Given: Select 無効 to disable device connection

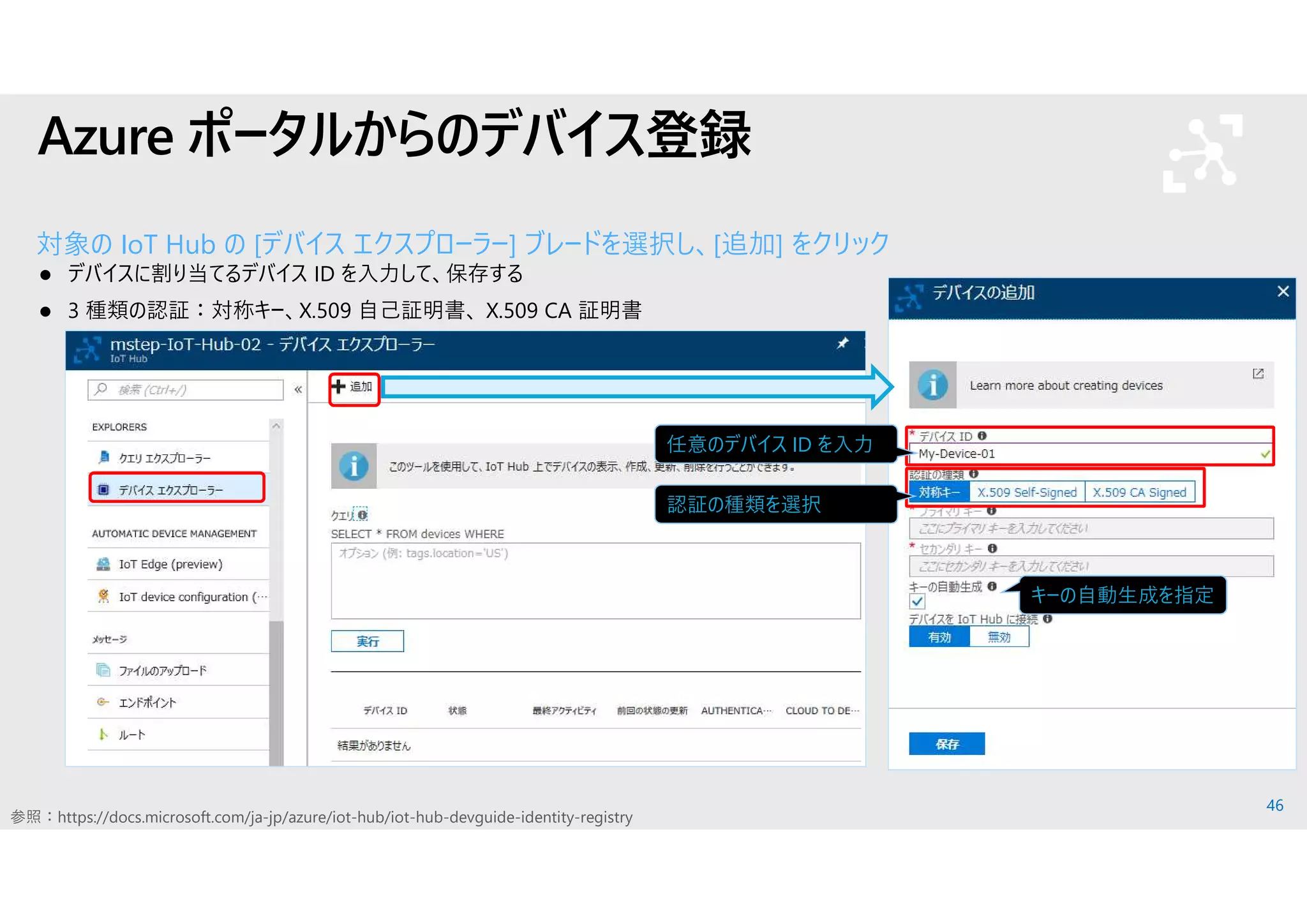Looking at the screenshot, I should tap(999, 637).
